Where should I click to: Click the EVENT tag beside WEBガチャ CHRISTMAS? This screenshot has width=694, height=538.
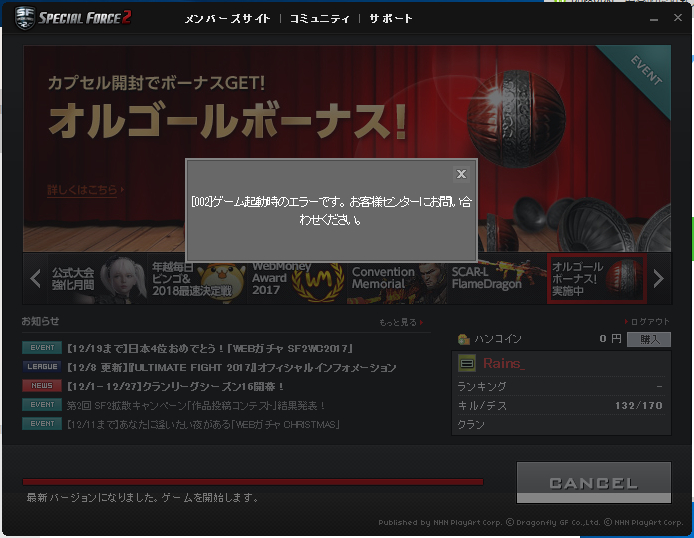coord(42,424)
